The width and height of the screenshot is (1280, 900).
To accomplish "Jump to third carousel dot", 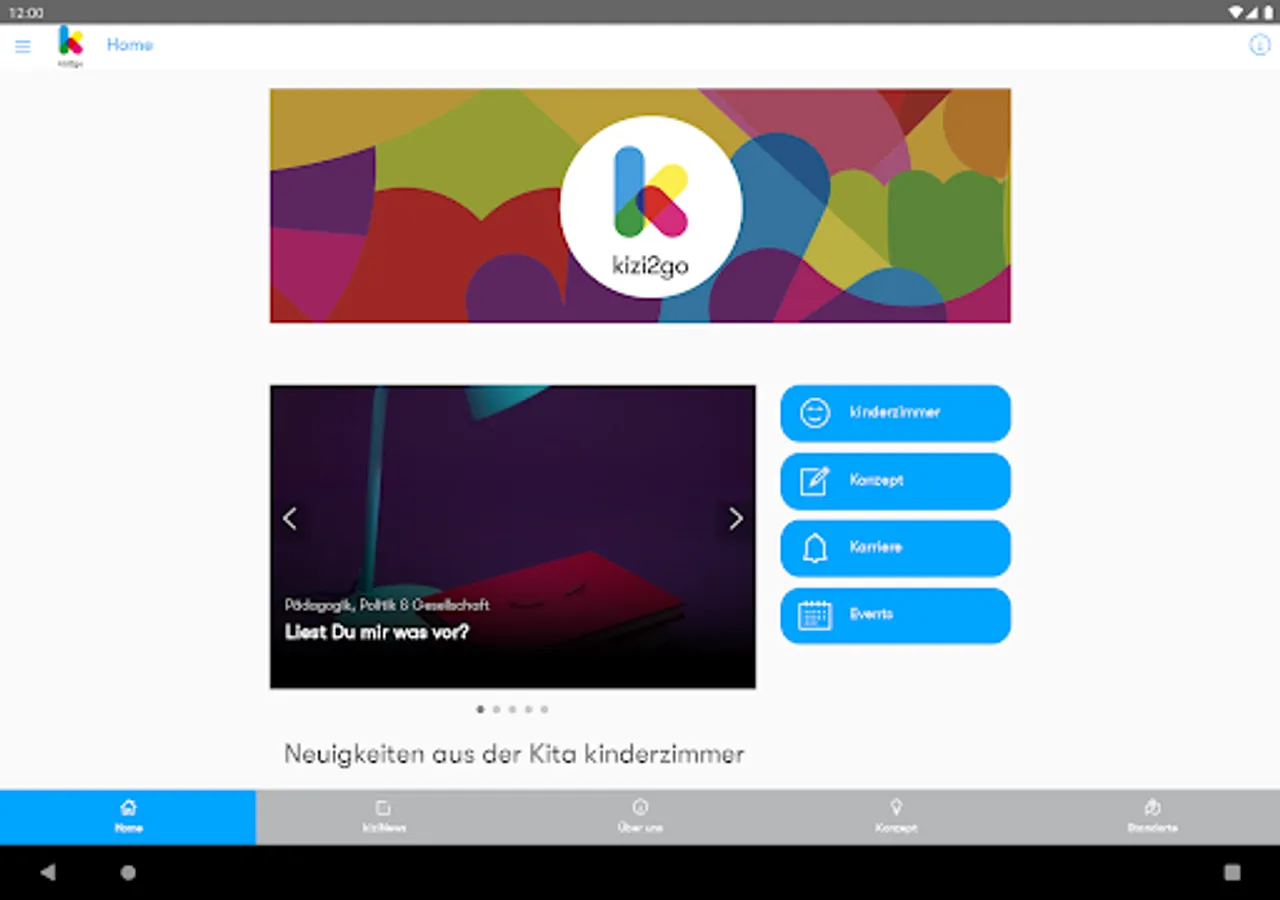I will [x=512, y=709].
